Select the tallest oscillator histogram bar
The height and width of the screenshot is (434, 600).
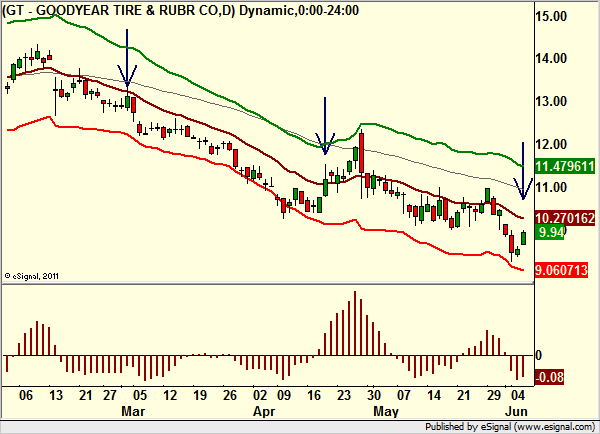[x=355, y=323]
